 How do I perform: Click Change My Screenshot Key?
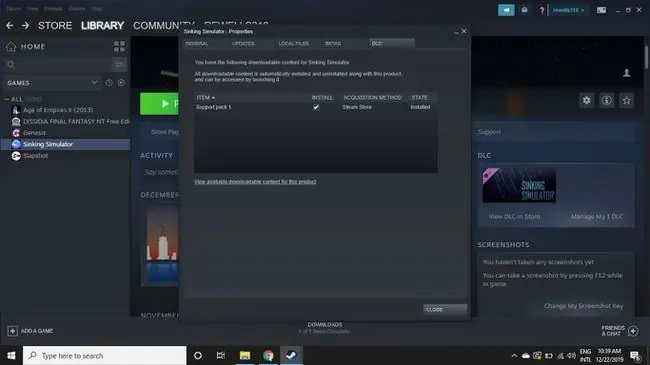583,306
